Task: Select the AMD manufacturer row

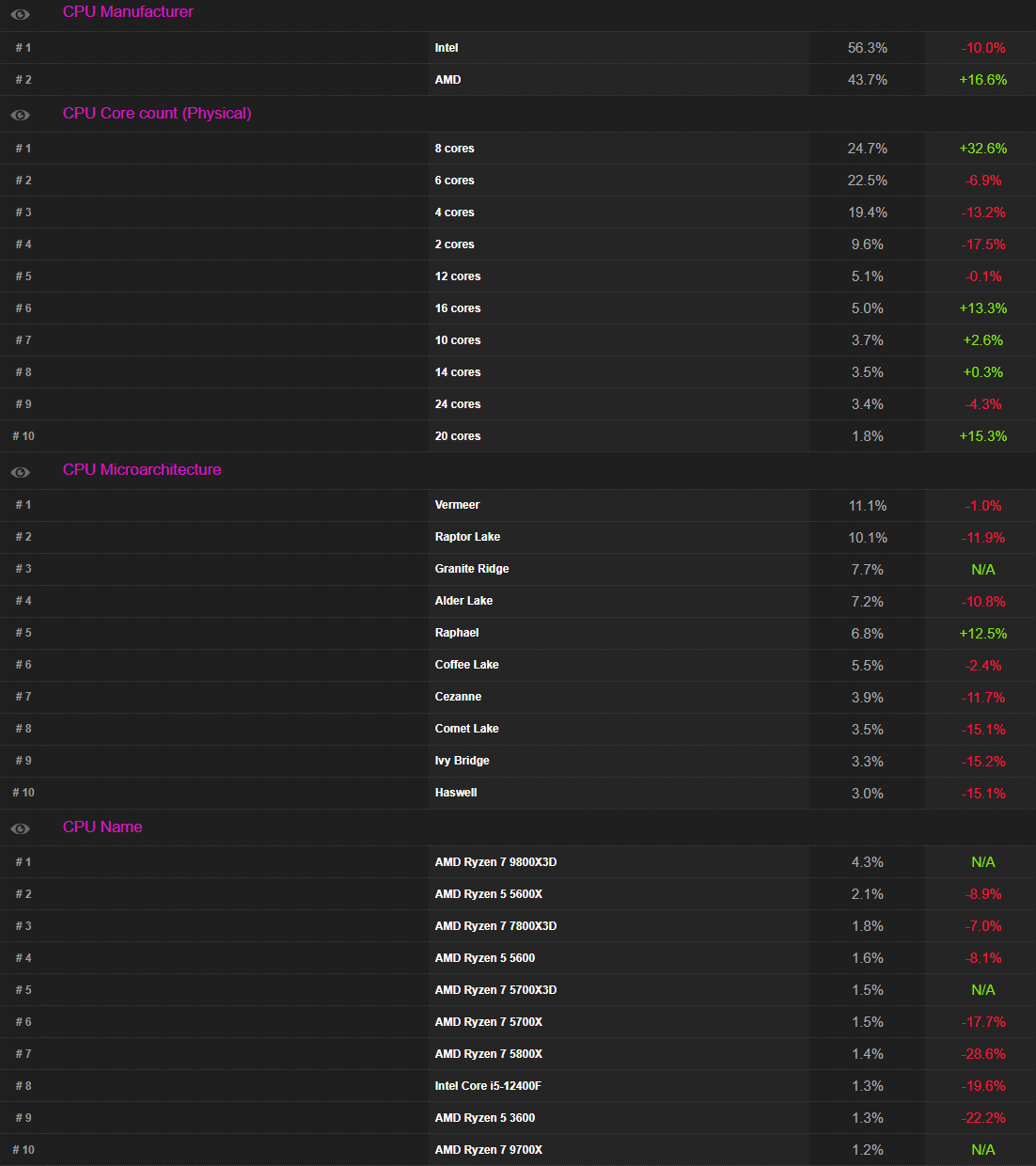Action: 447,80
